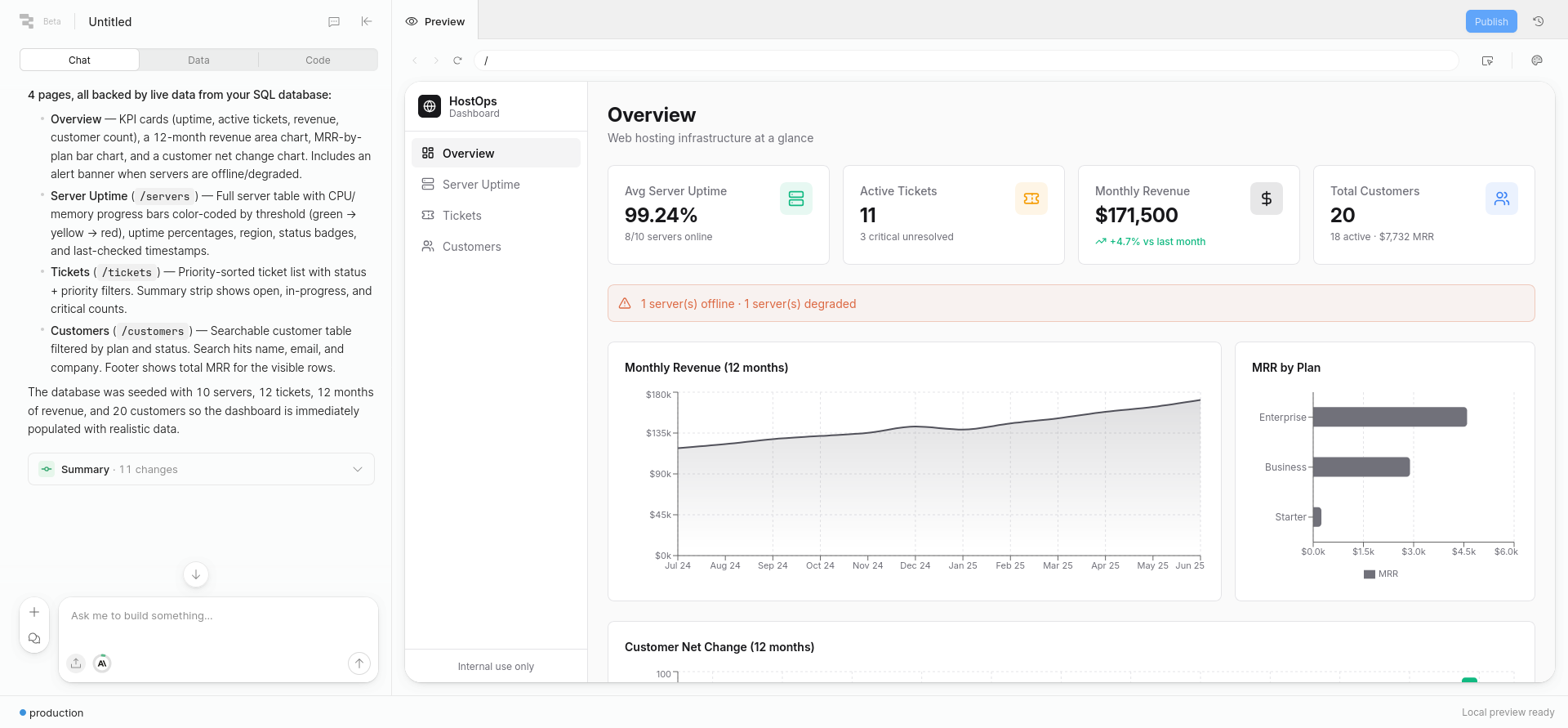Click the element inspector icon
Image resolution: width=1568 pixels, height=728 pixels.
[1487, 60]
